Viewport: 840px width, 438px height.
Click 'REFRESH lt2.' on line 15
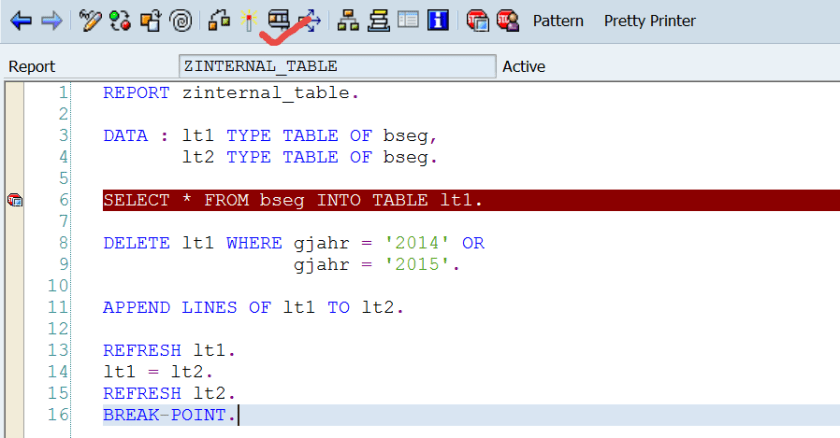click(169, 394)
